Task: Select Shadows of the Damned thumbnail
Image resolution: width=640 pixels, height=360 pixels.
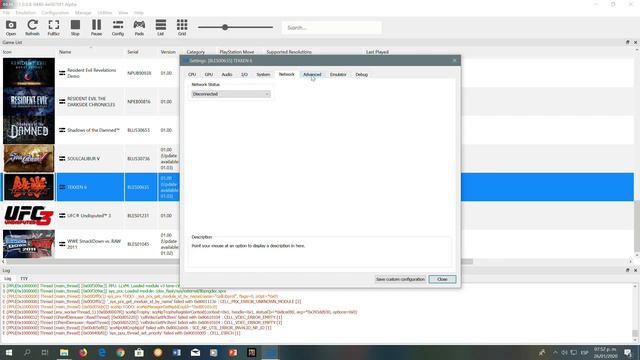Action: [x=29, y=130]
